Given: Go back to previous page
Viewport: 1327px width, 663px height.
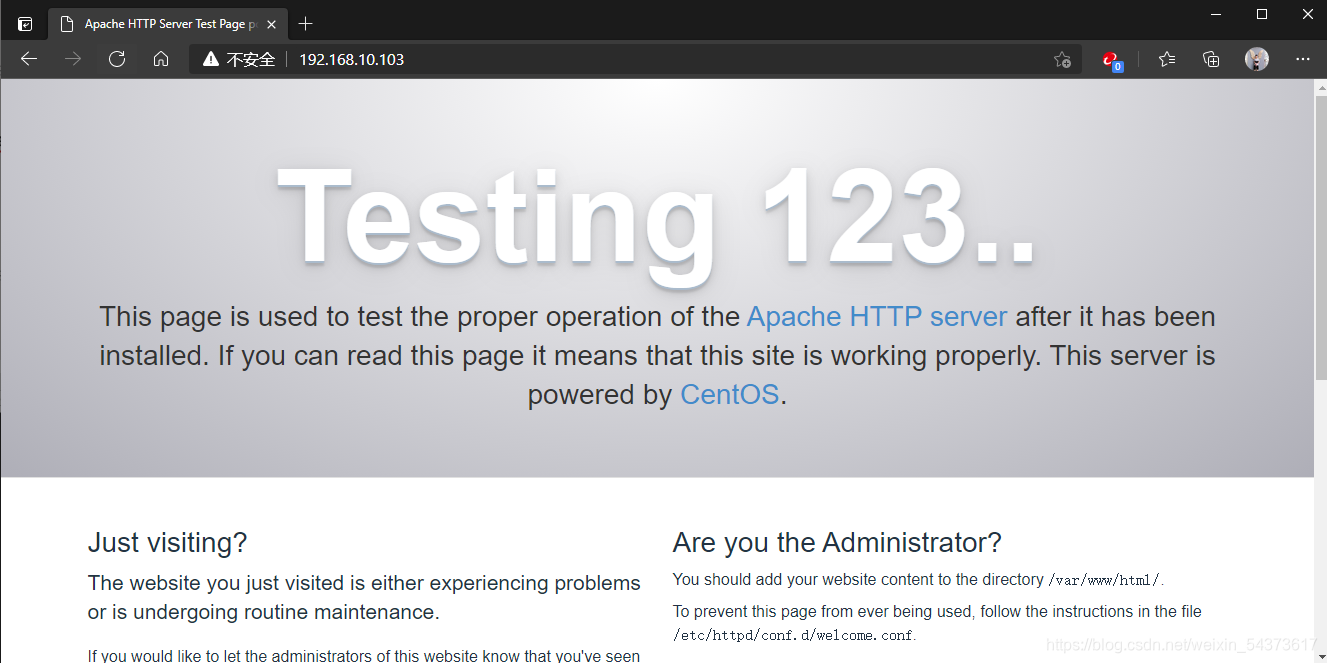Looking at the screenshot, I should click(x=29, y=59).
